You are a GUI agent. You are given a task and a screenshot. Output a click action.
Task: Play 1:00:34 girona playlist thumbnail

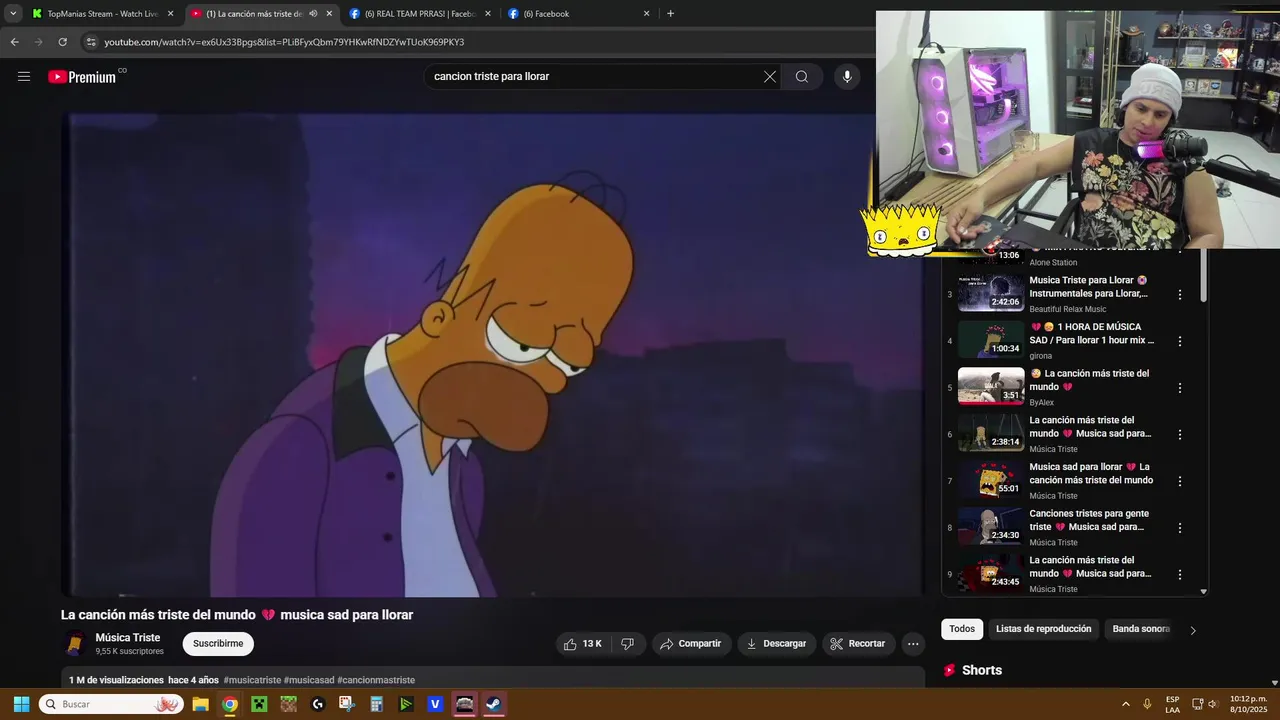[991, 340]
